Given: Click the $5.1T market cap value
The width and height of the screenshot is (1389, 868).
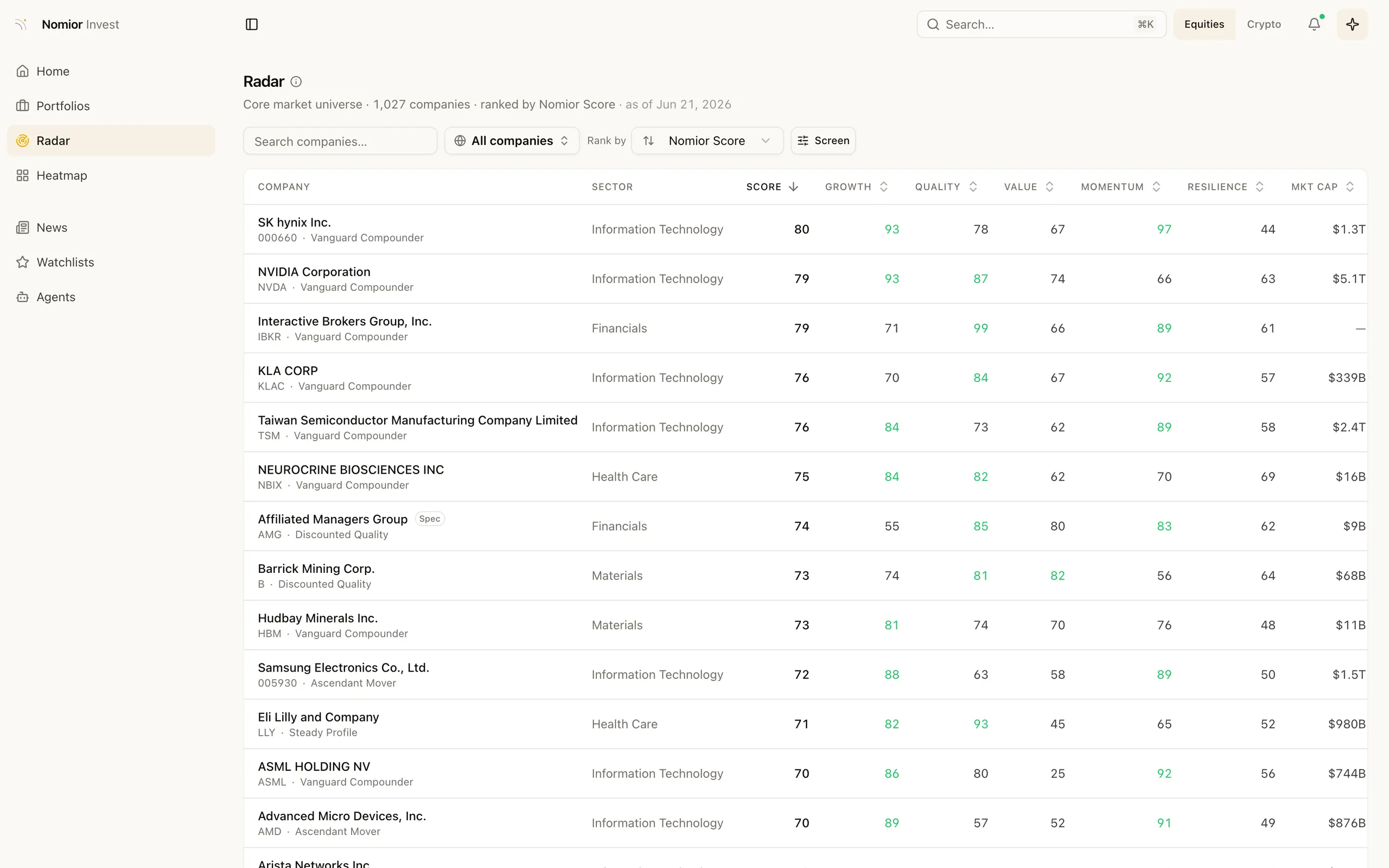Looking at the screenshot, I should [1348, 278].
